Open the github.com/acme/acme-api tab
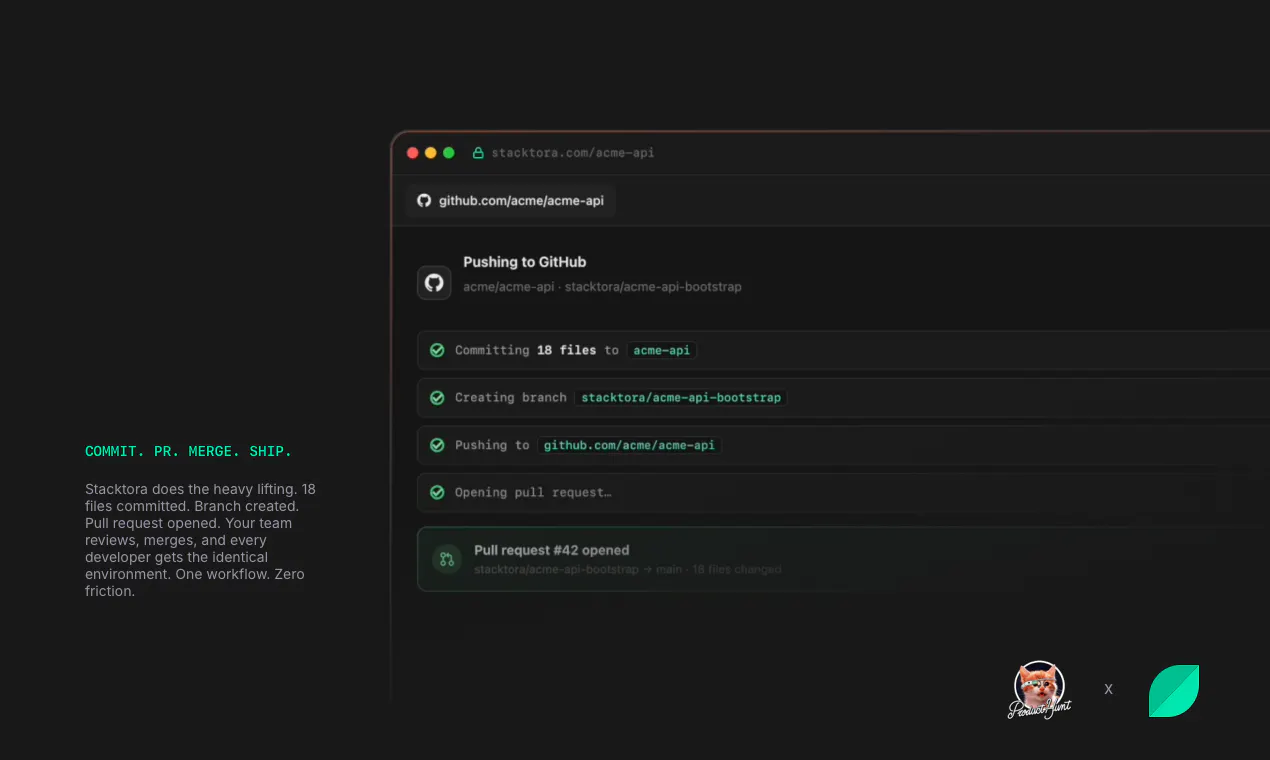This screenshot has height=760, width=1270. tap(511, 201)
